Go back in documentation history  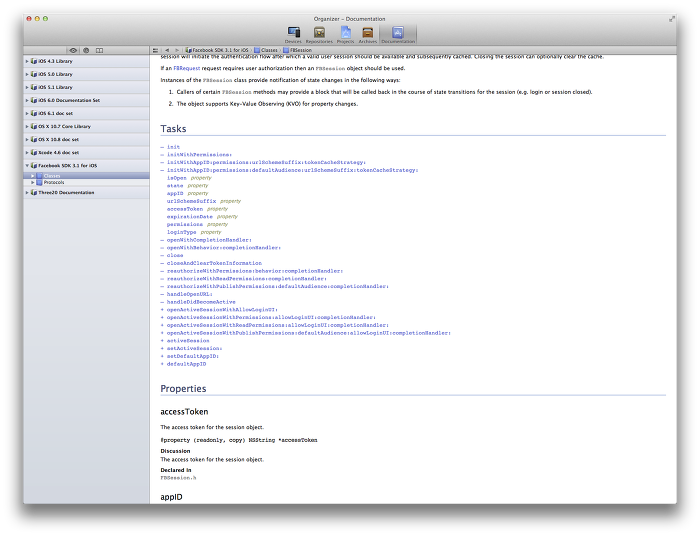click(167, 50)
